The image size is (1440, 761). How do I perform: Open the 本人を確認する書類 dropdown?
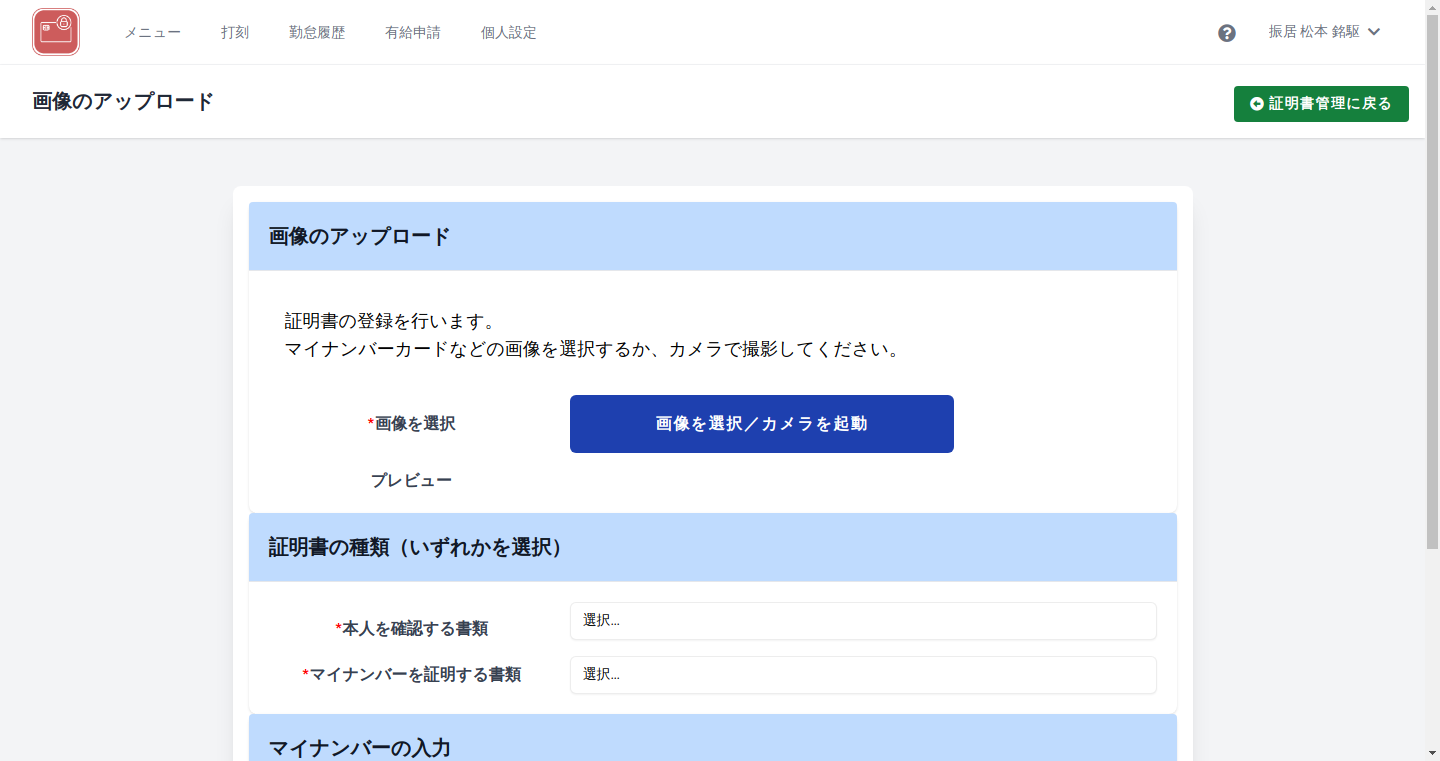click(x=863, y=621)
